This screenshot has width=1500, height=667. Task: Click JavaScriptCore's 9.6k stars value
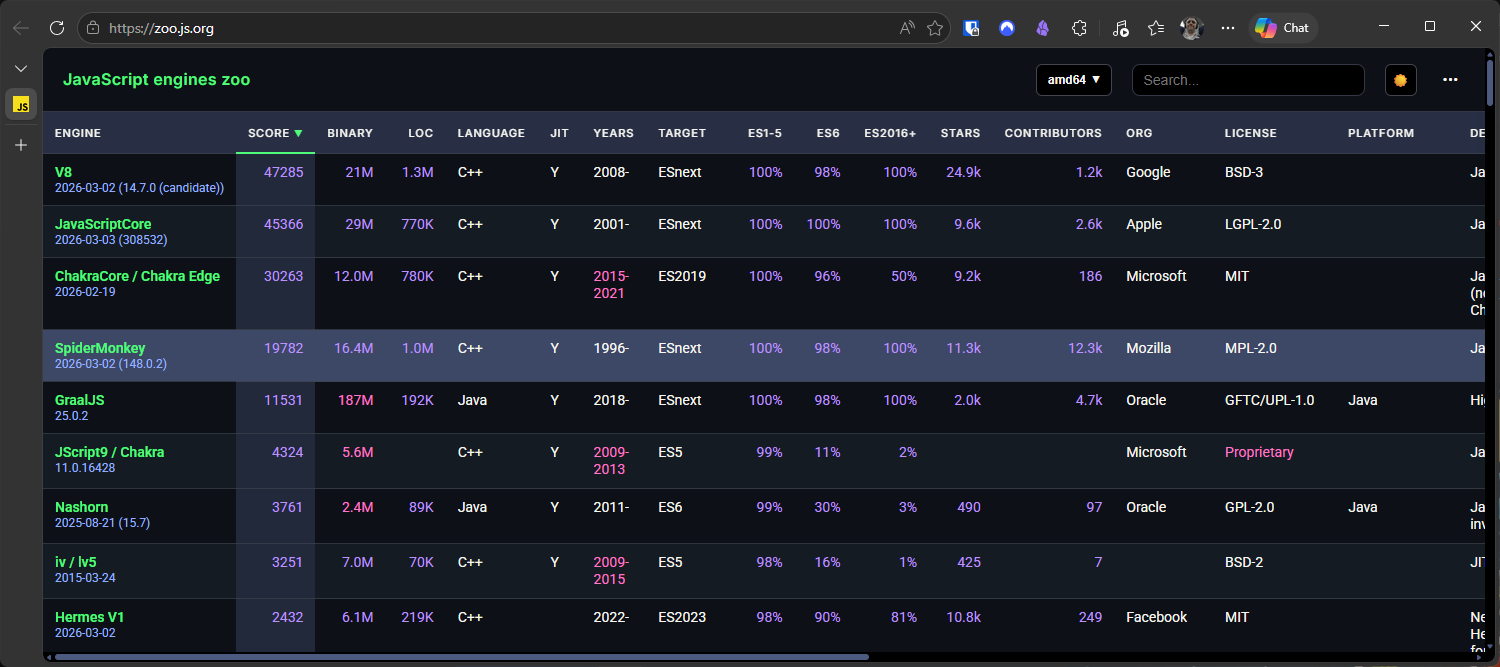(967, 224)
